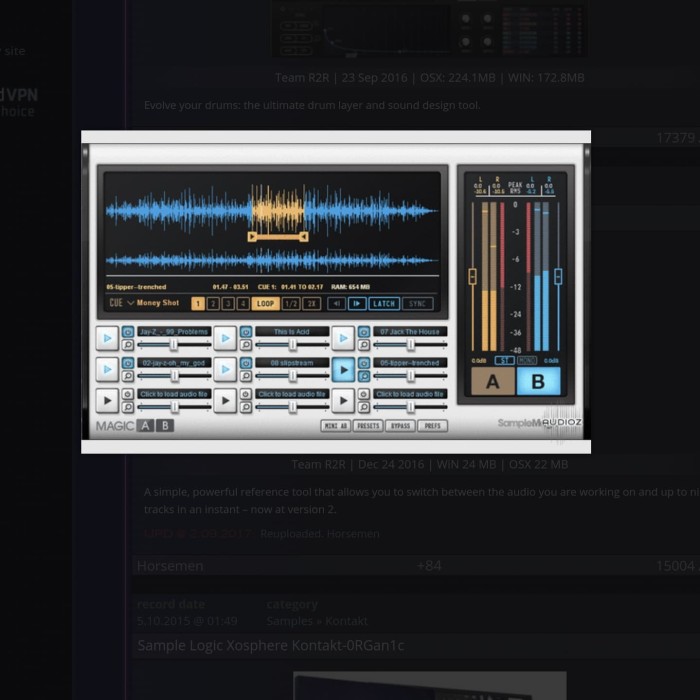Image resolution: width=700 pixels, height=700 pixels.
Task: Click the blue B gain fader handle
Action: [558, 276]
